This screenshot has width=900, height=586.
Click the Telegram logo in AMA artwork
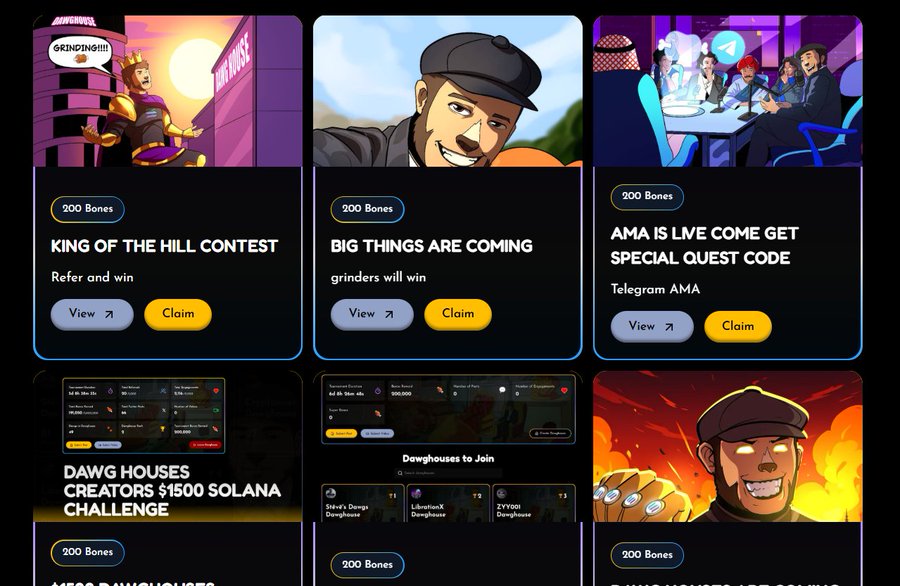click(x=728, y=48)
